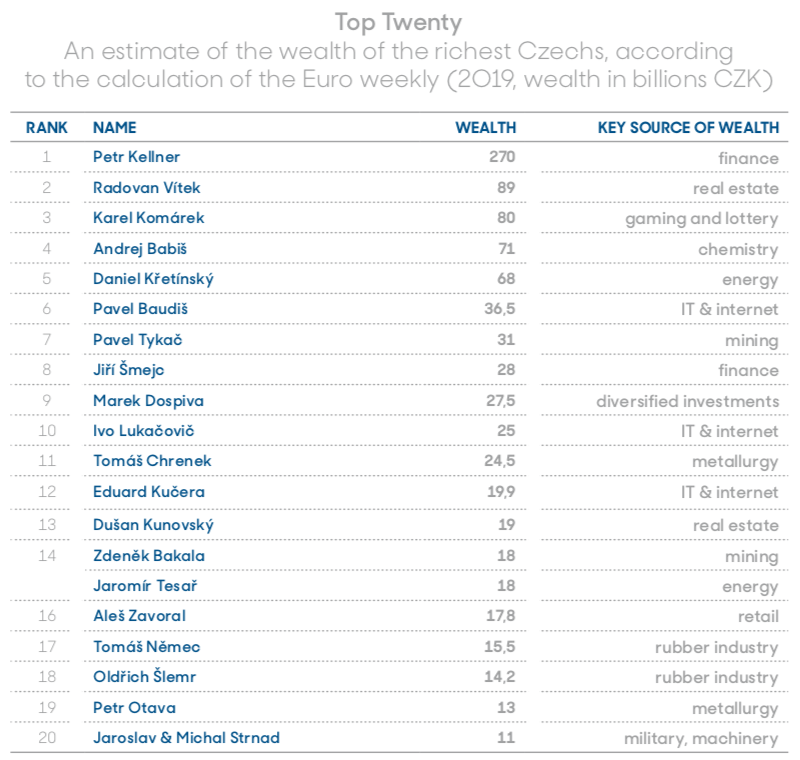
Task: Choose Ivo Lukačovič in the table
Action: pos(143,430)
